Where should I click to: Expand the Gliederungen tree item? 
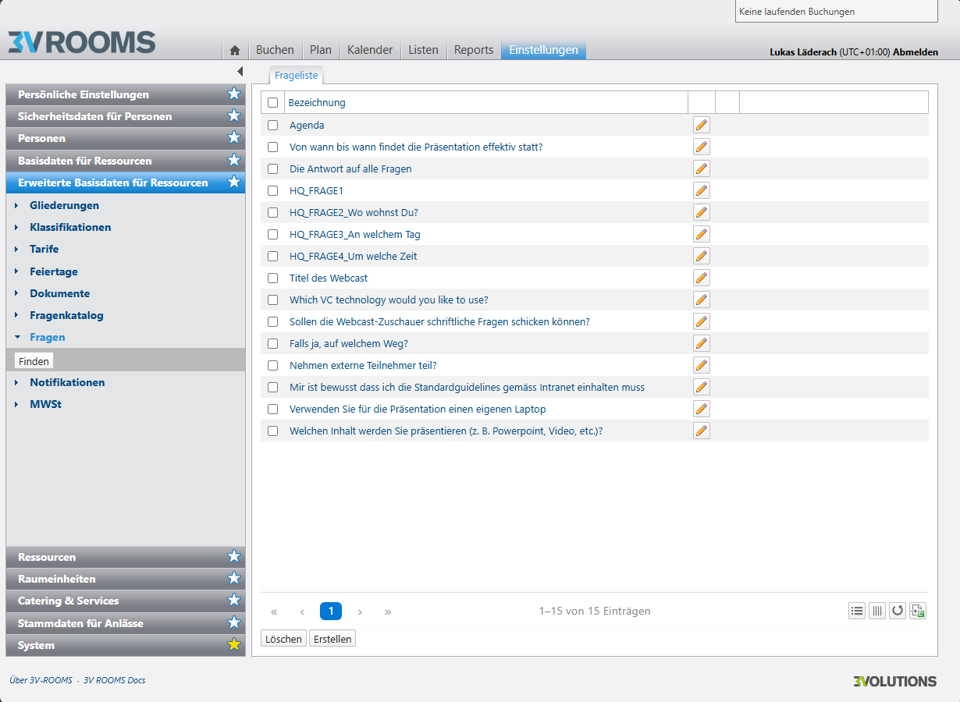coord(17,206)
